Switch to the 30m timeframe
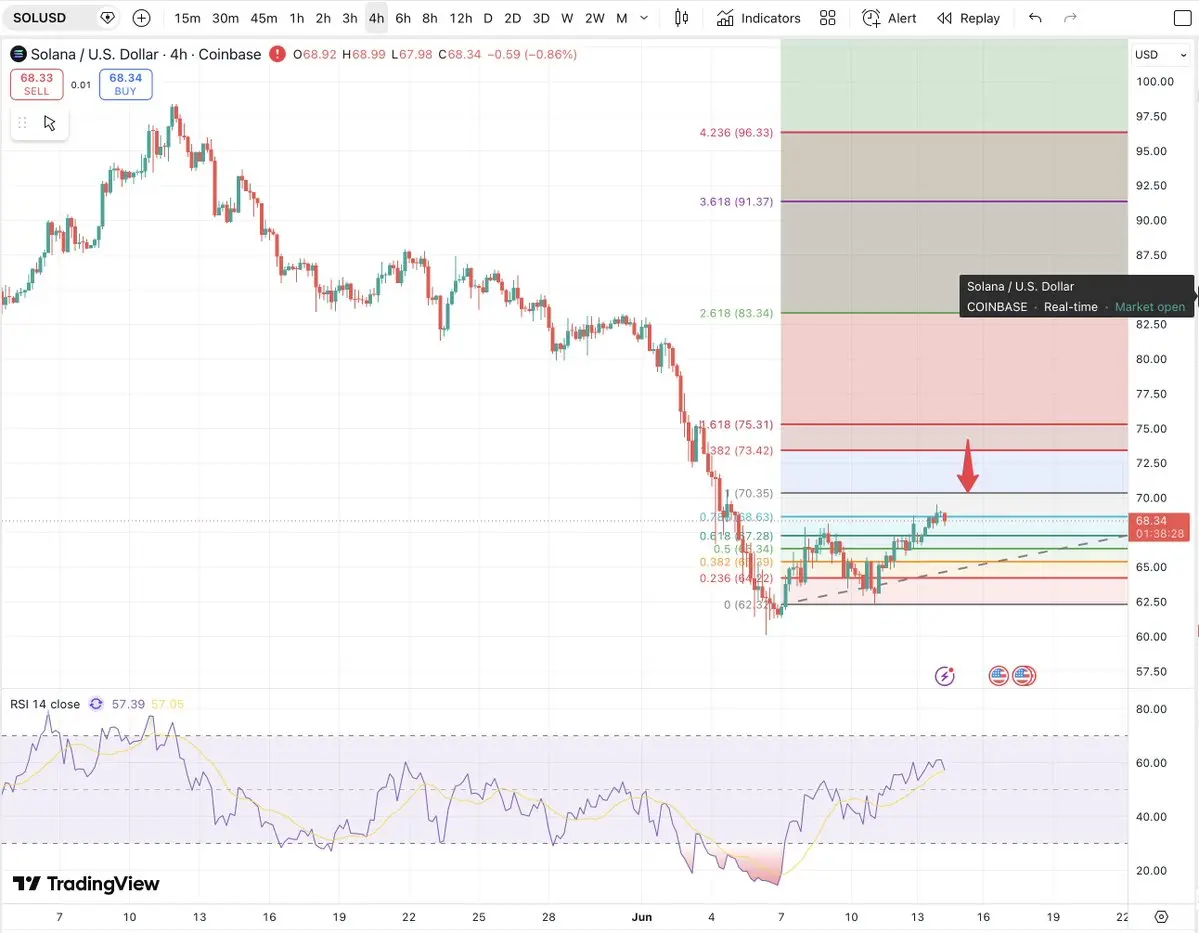Screen dimensions: 1199x933 tap(225, 18)
